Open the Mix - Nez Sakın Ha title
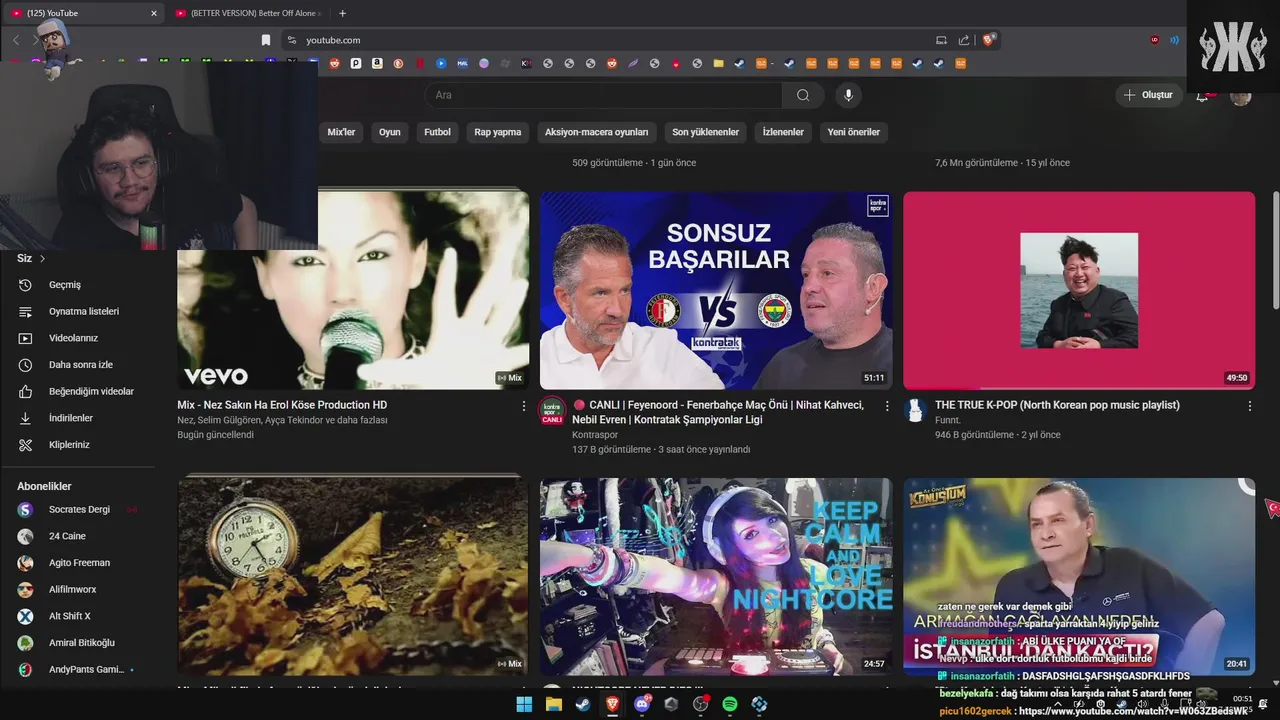 coord(282,405)
